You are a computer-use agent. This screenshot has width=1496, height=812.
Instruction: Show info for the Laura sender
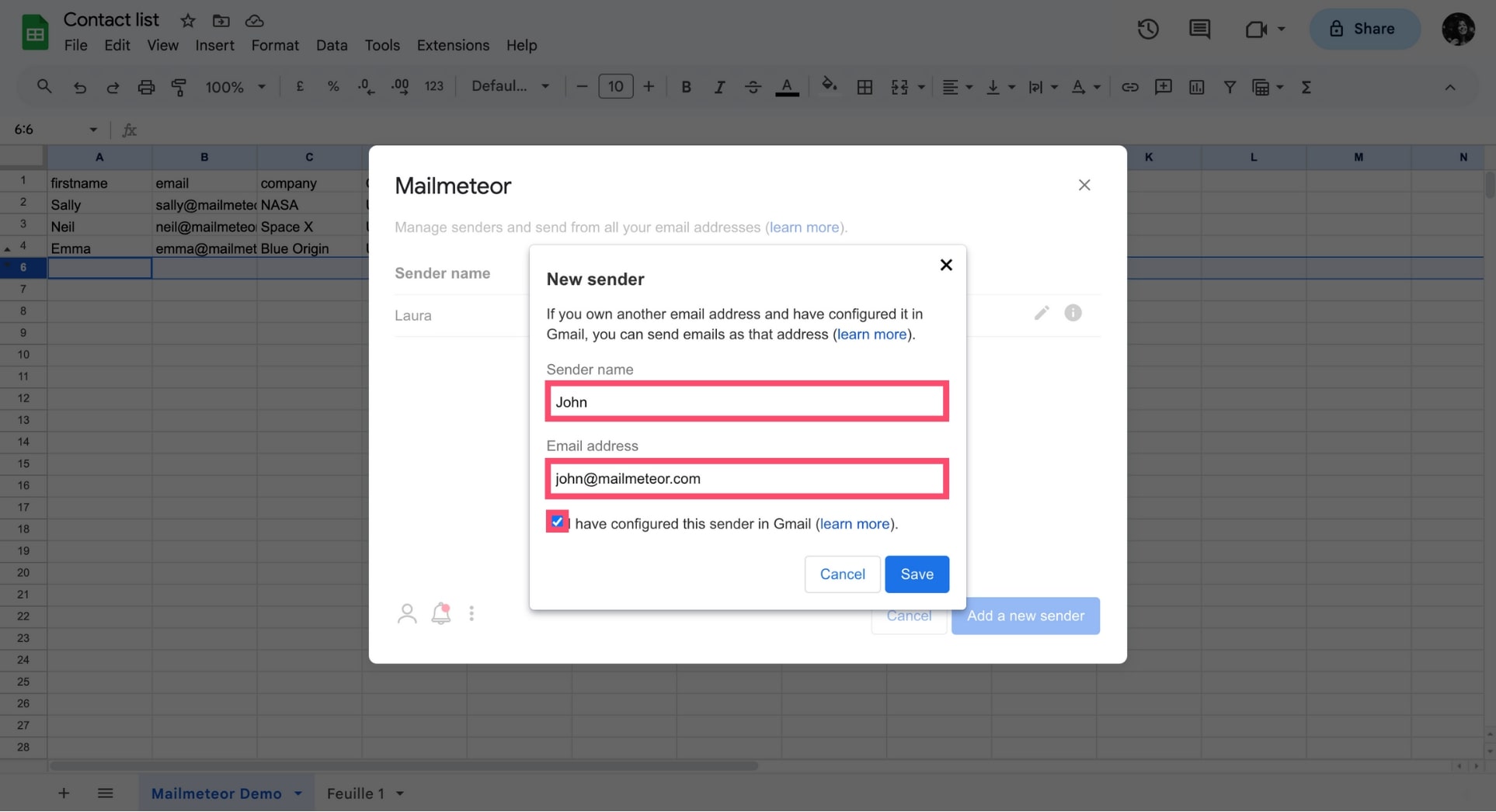(x=1073, y=313)
